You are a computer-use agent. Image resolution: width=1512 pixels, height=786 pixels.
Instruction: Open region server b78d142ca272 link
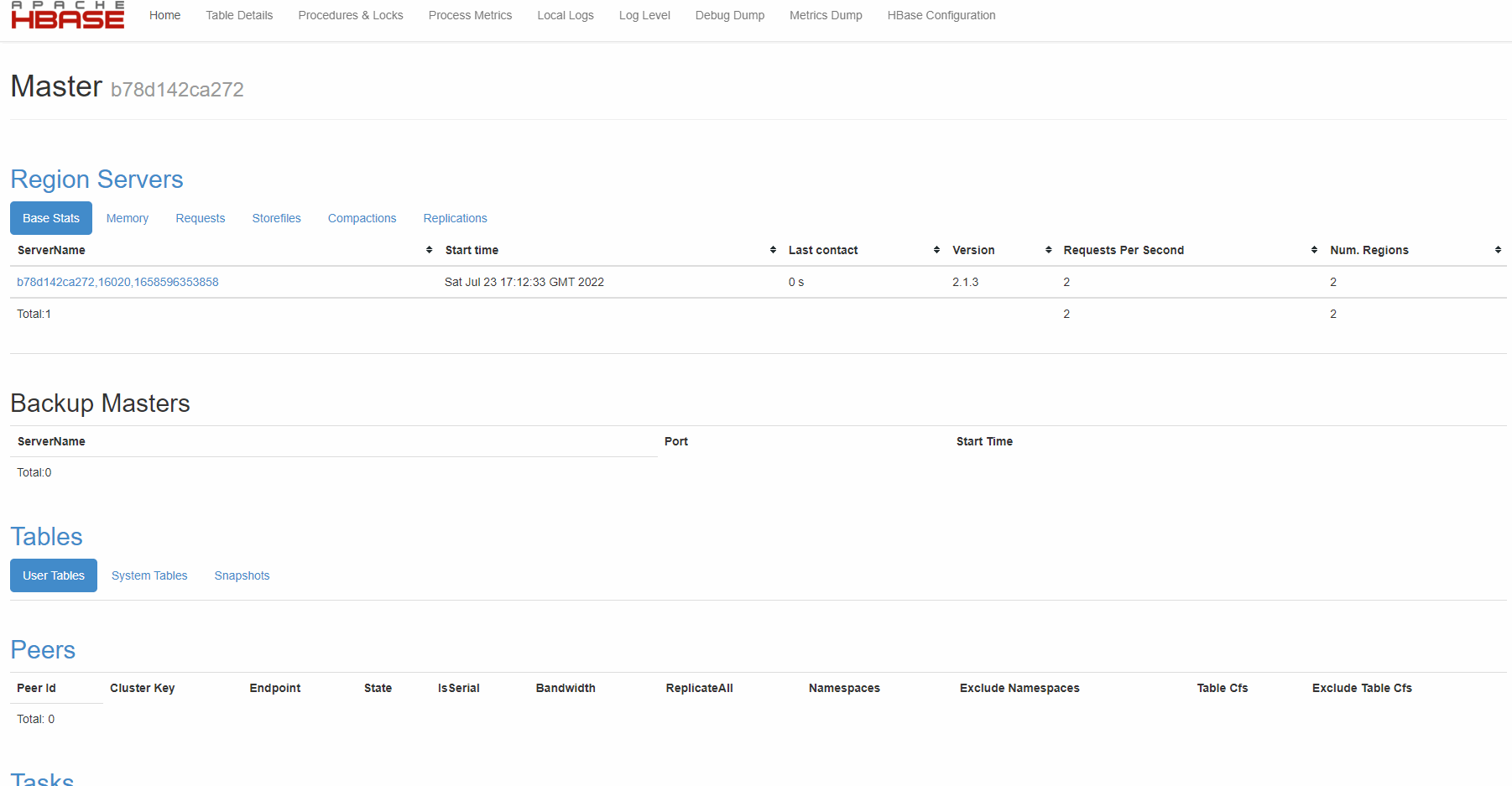tap(117, 282)
